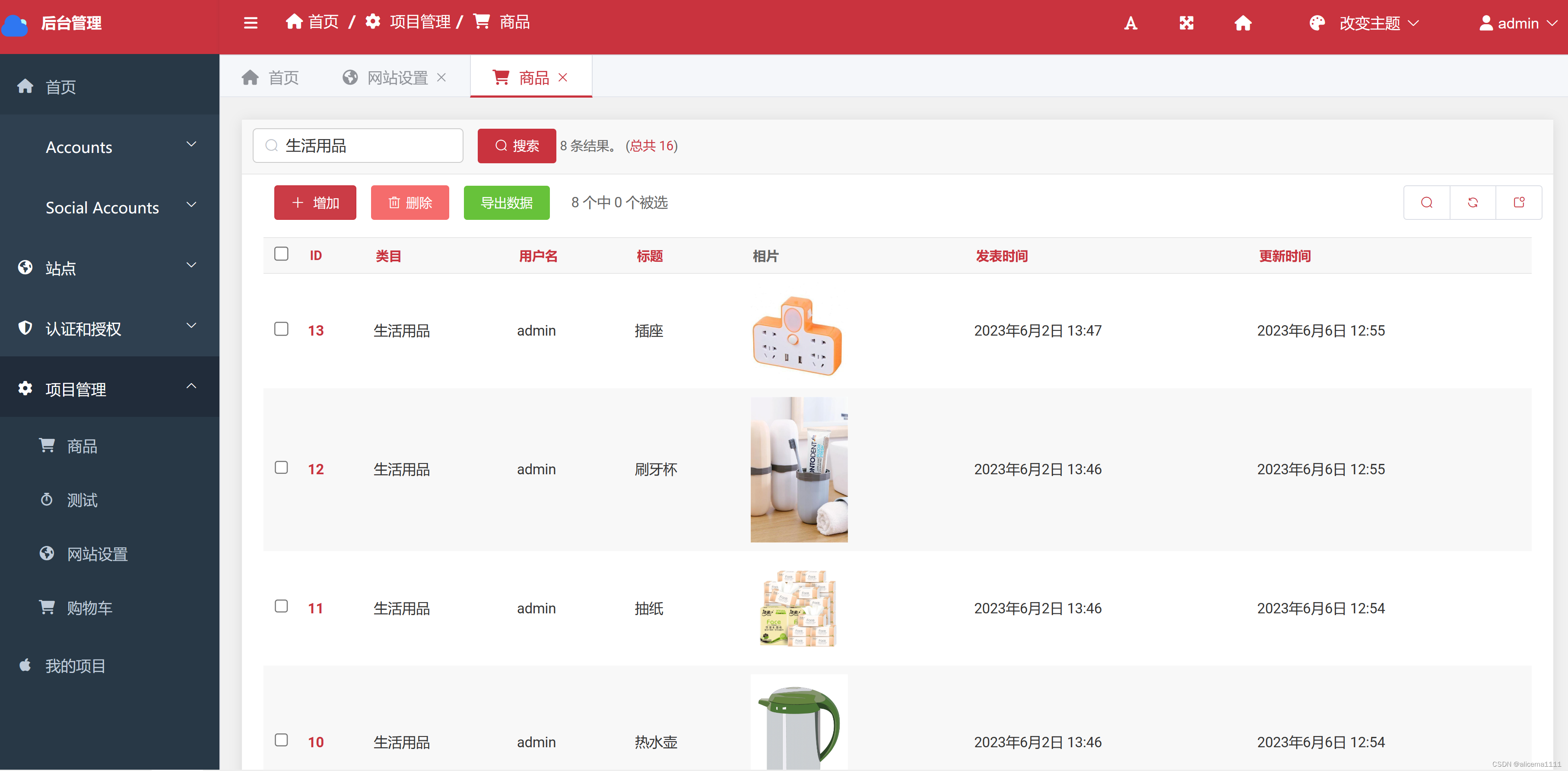This screenshot has height=771, width=1568.
Task: Click the hamburger menu collapse icon
Action: 250,23
